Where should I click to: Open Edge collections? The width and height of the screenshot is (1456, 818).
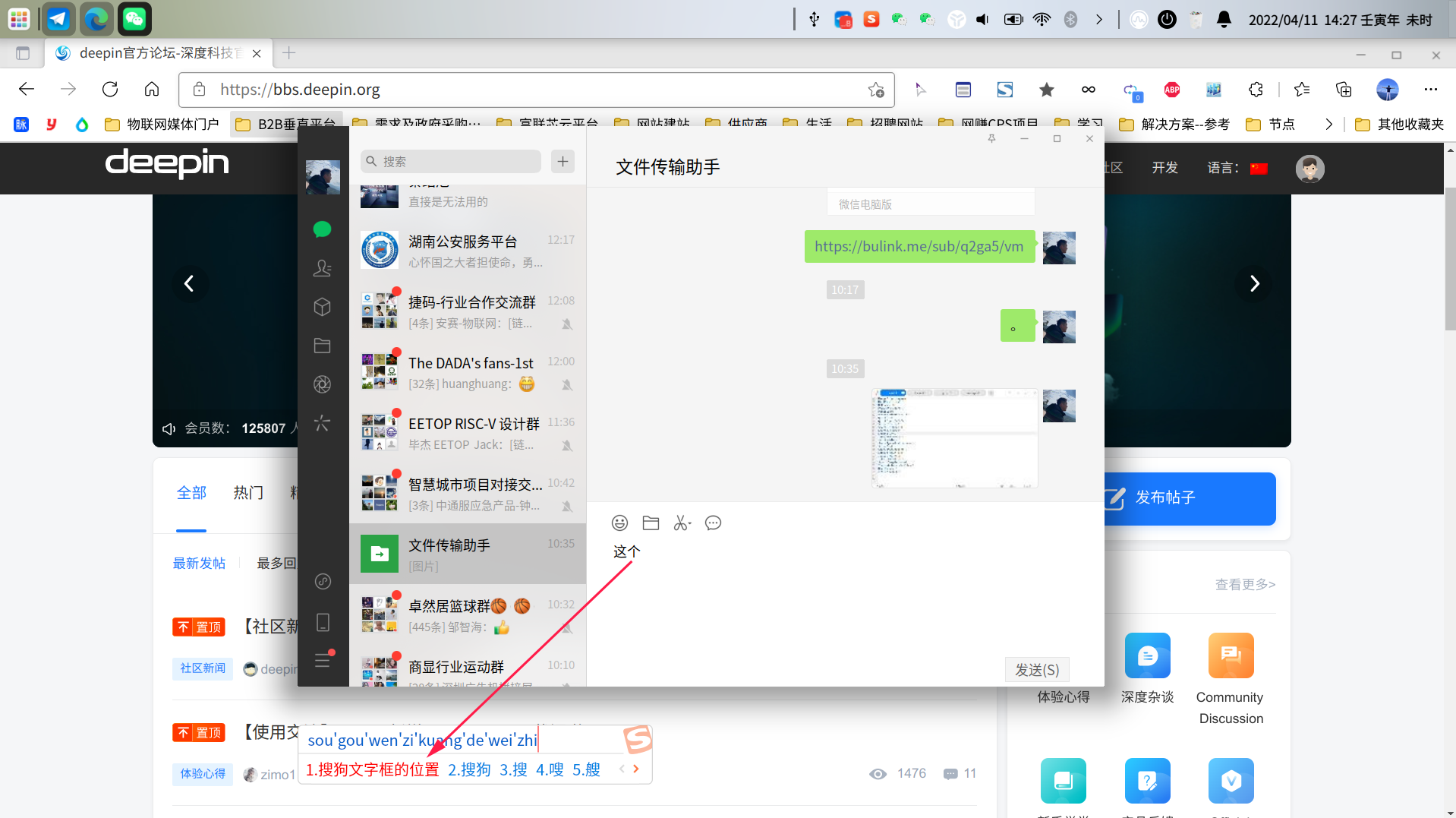[1344, 90]
